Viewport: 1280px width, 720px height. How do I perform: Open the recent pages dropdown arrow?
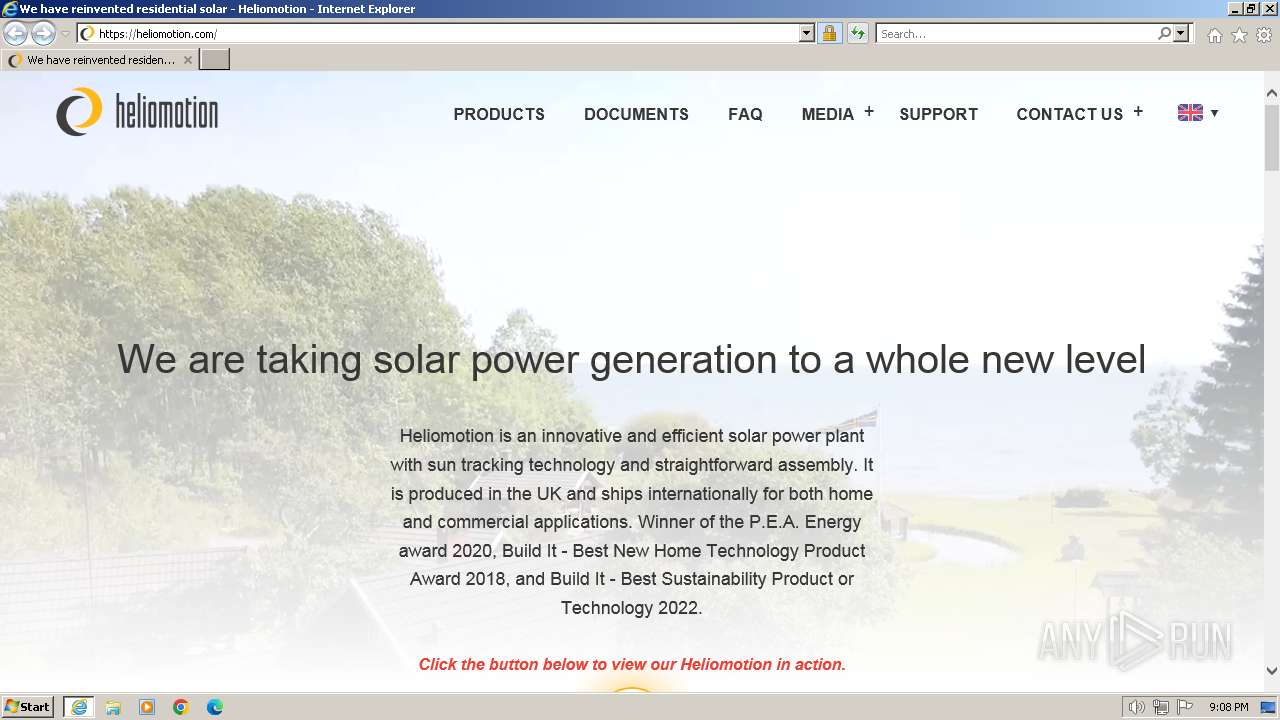(65, 33)
